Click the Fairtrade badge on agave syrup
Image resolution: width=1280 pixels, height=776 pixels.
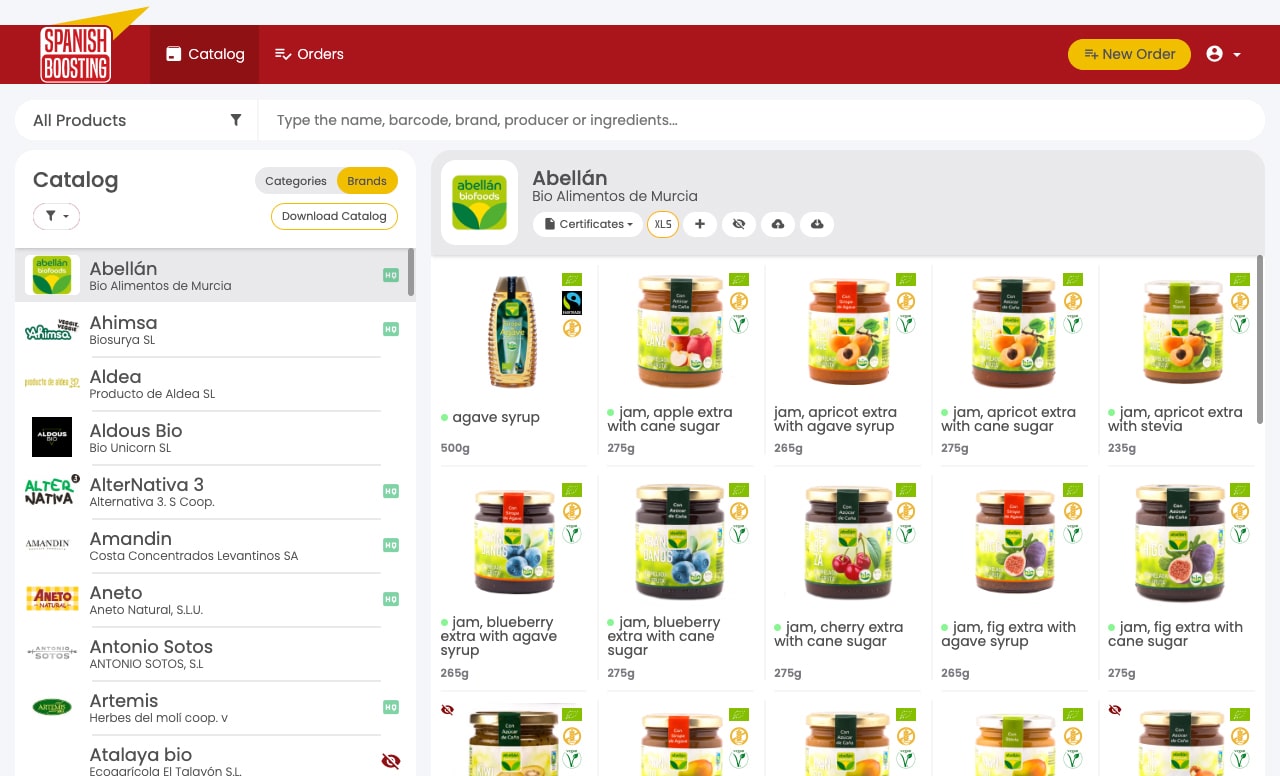[x=571, y=303]
